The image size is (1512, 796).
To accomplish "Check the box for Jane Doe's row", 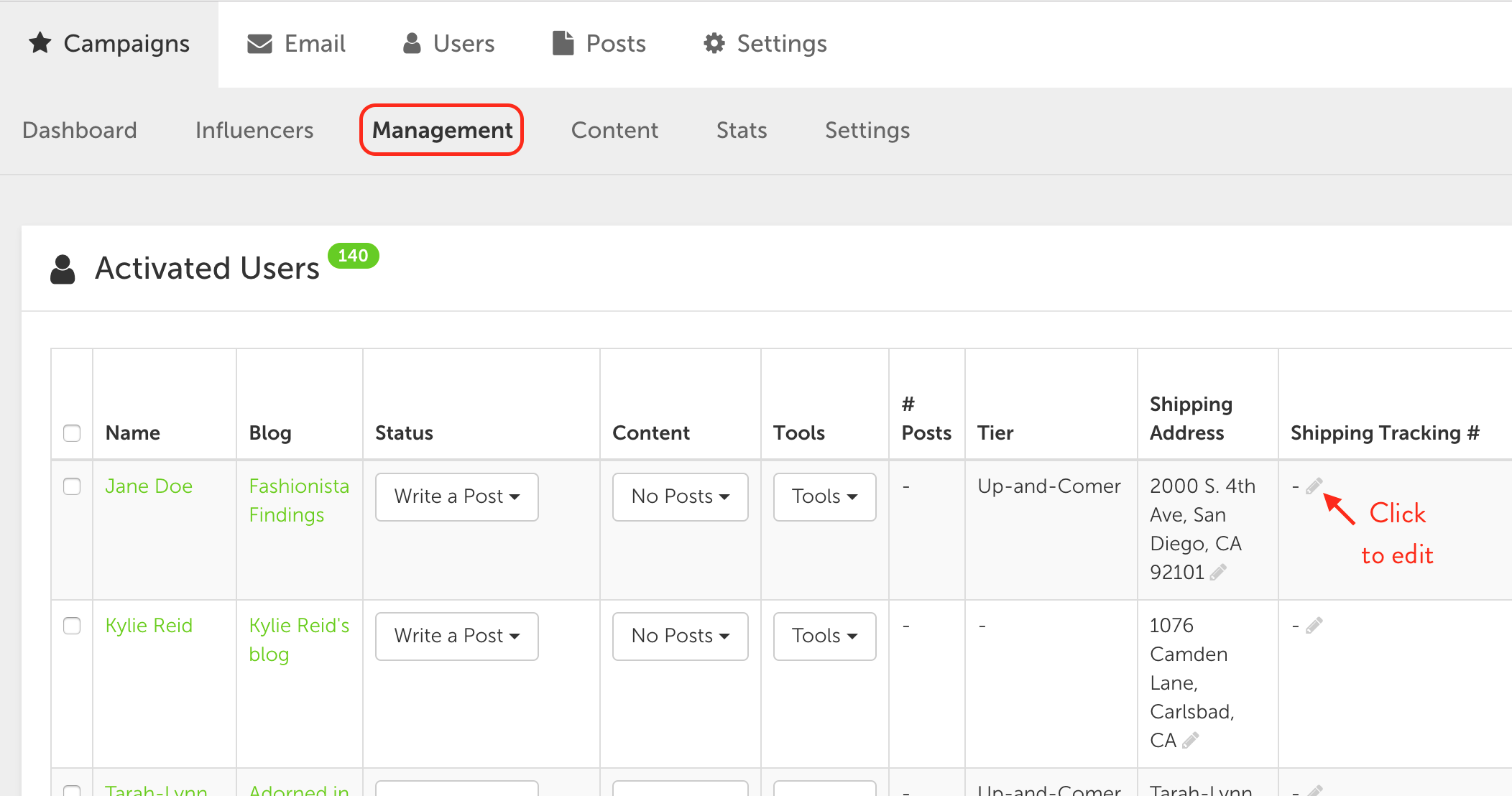I will [x=72, y=486].
